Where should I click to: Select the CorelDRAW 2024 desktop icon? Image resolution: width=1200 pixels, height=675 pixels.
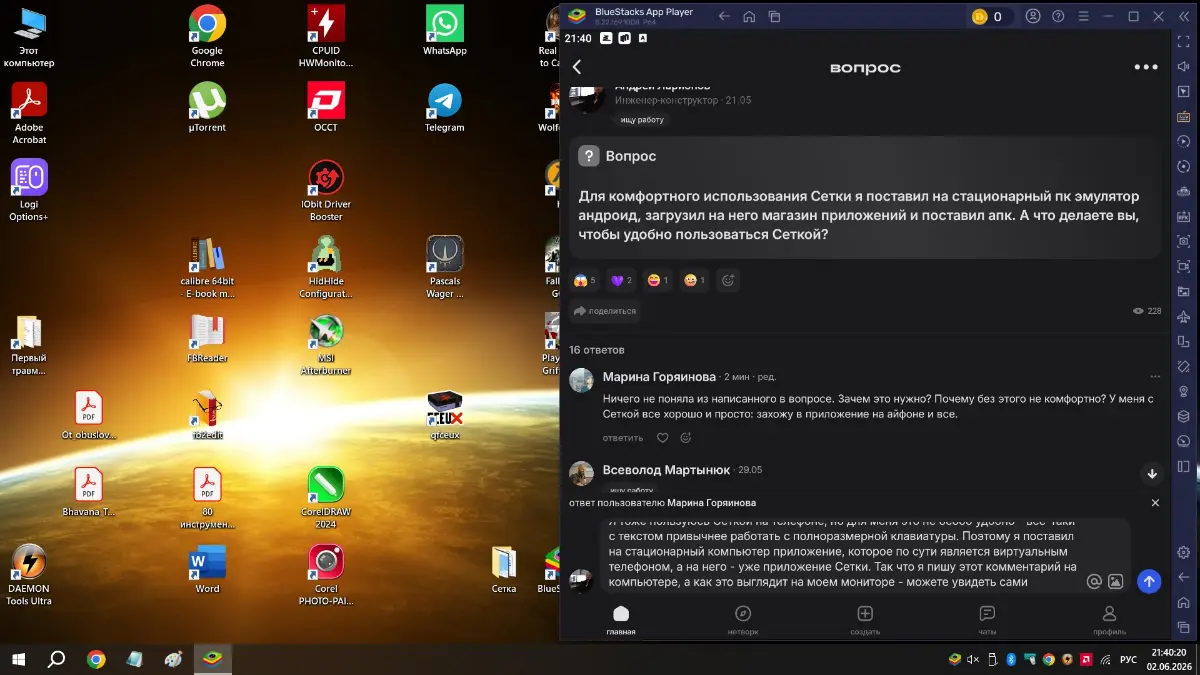(326, 497)
